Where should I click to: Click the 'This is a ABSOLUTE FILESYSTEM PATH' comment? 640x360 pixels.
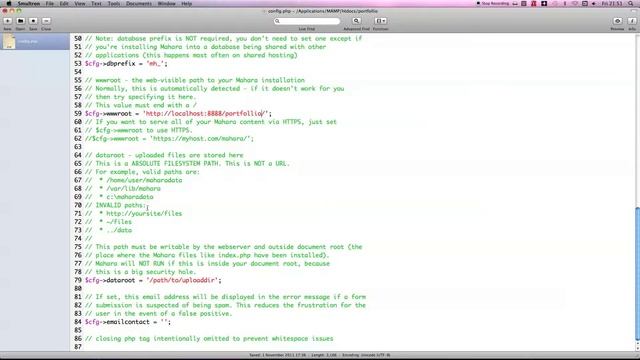pos(187,164)
